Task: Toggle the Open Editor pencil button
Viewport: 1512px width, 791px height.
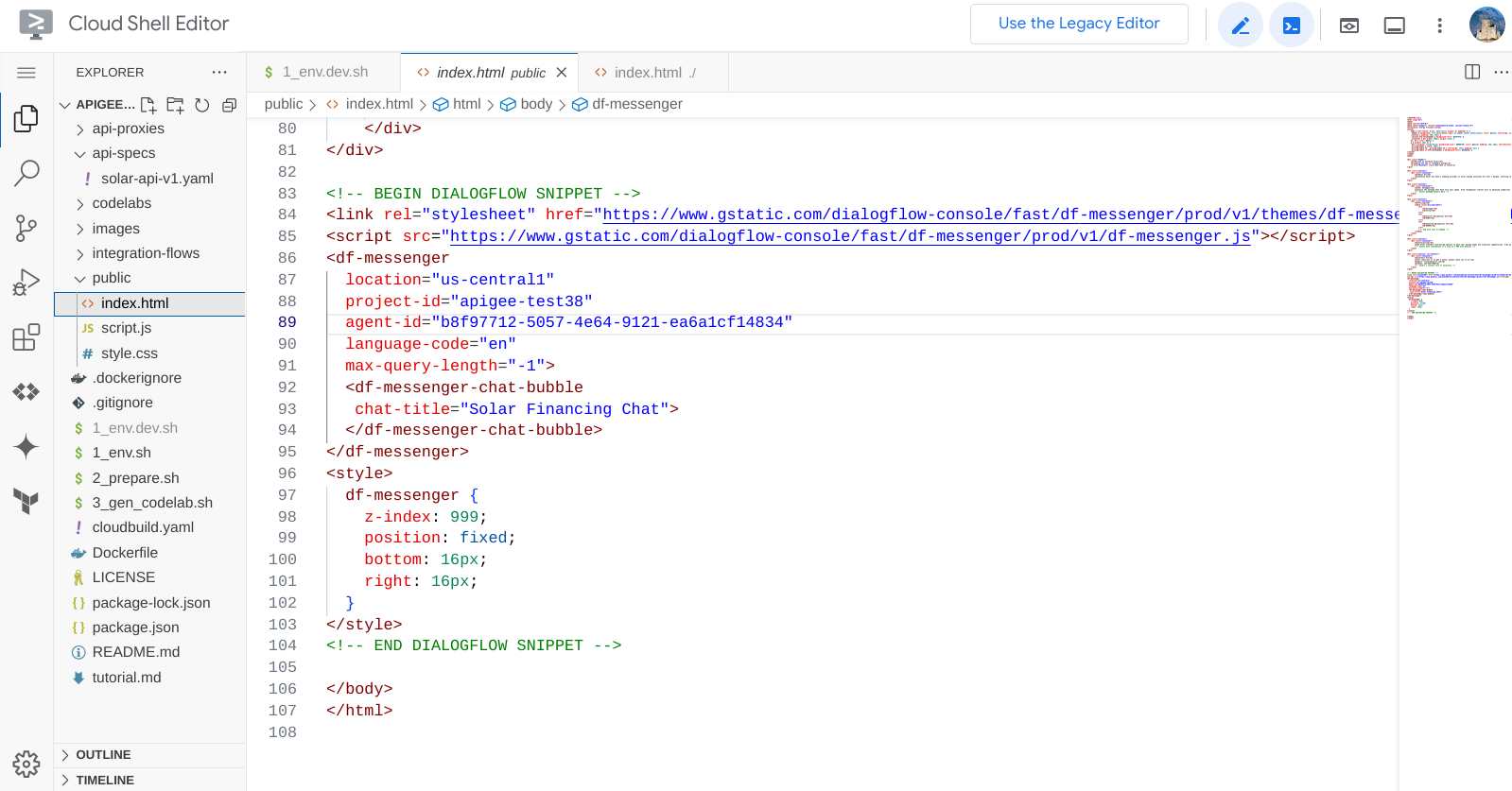Action: [1241, 26]
